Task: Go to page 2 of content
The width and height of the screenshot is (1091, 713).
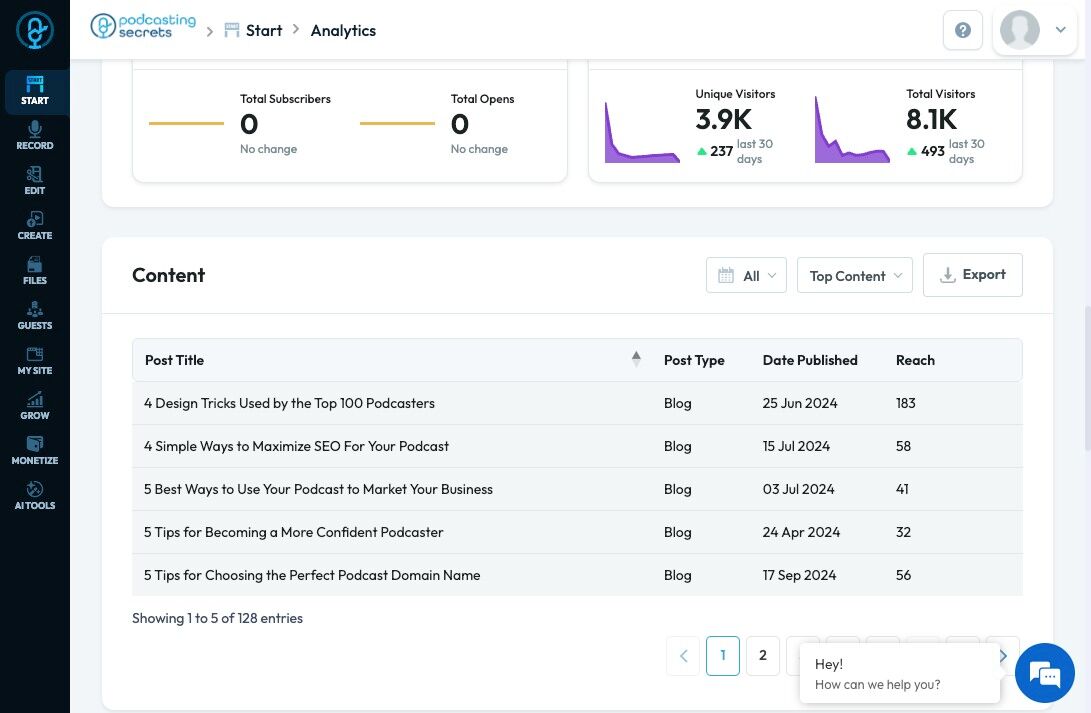Action: click(x=763, y=656)
